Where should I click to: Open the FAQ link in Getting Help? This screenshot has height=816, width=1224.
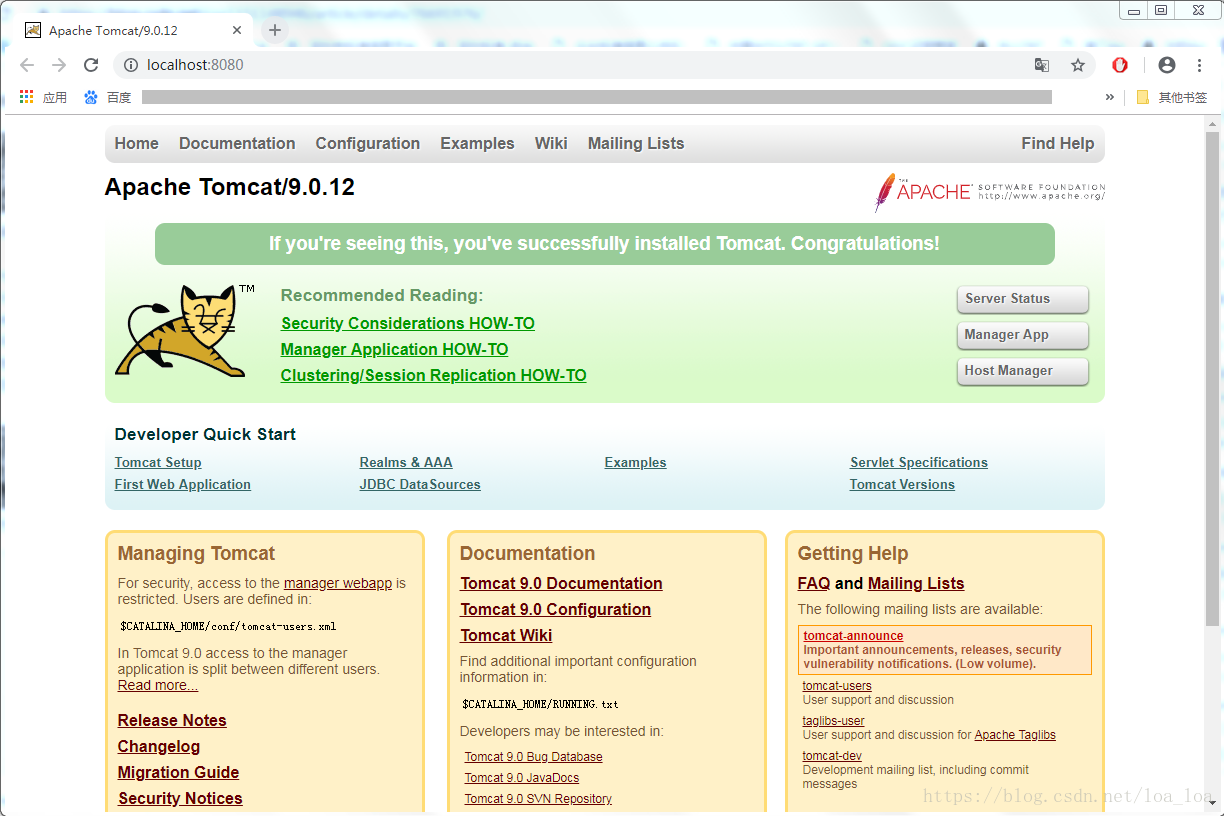(x=814, y=583)
